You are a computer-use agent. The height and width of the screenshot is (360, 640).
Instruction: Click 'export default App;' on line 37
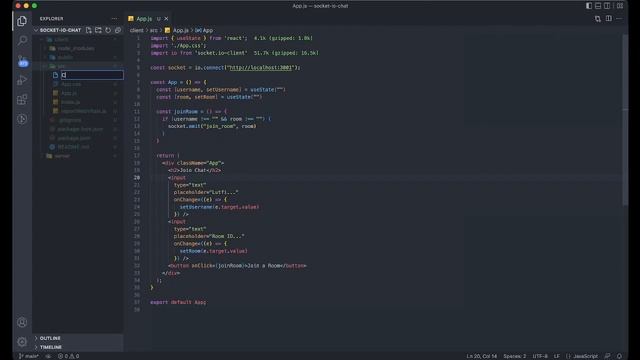tap(178, 302)
